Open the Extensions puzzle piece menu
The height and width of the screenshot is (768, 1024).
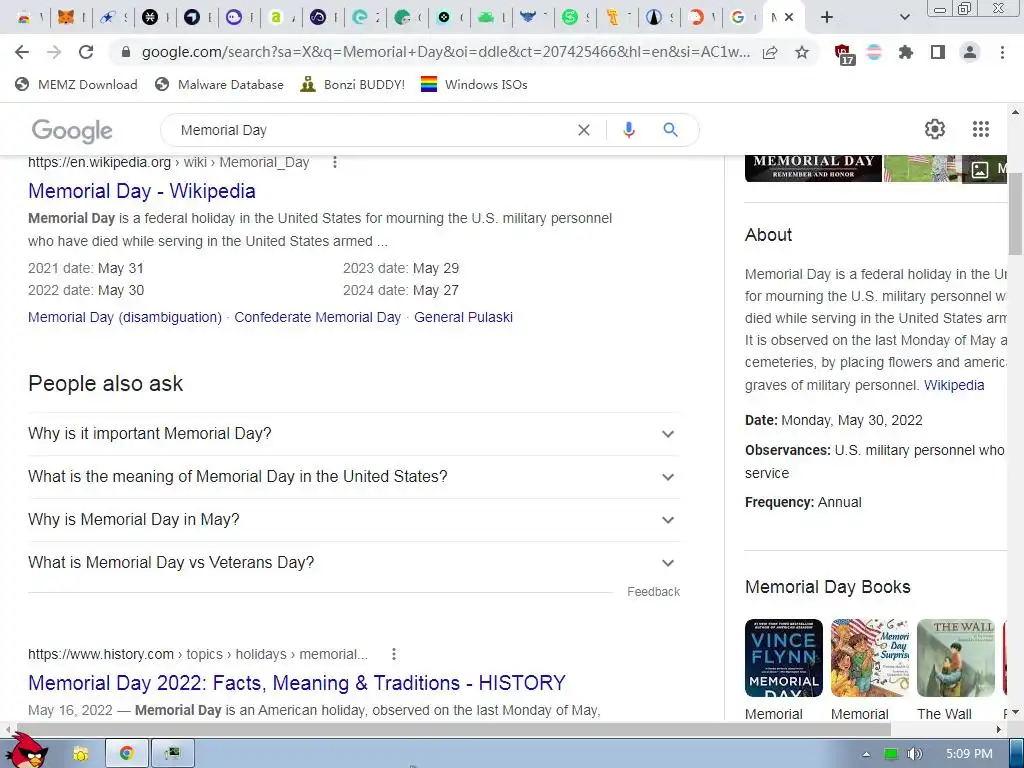click(906, 52)
